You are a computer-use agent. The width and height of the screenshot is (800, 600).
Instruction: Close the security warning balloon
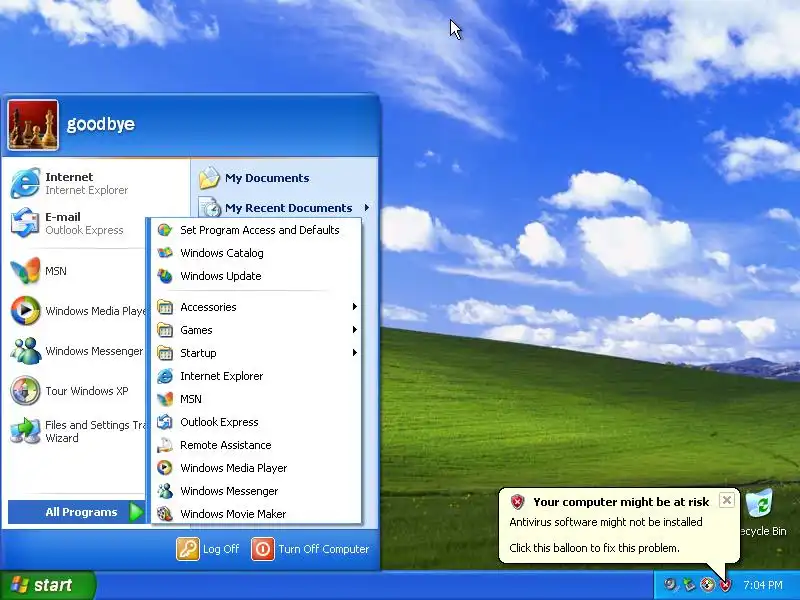click(727, 500)
